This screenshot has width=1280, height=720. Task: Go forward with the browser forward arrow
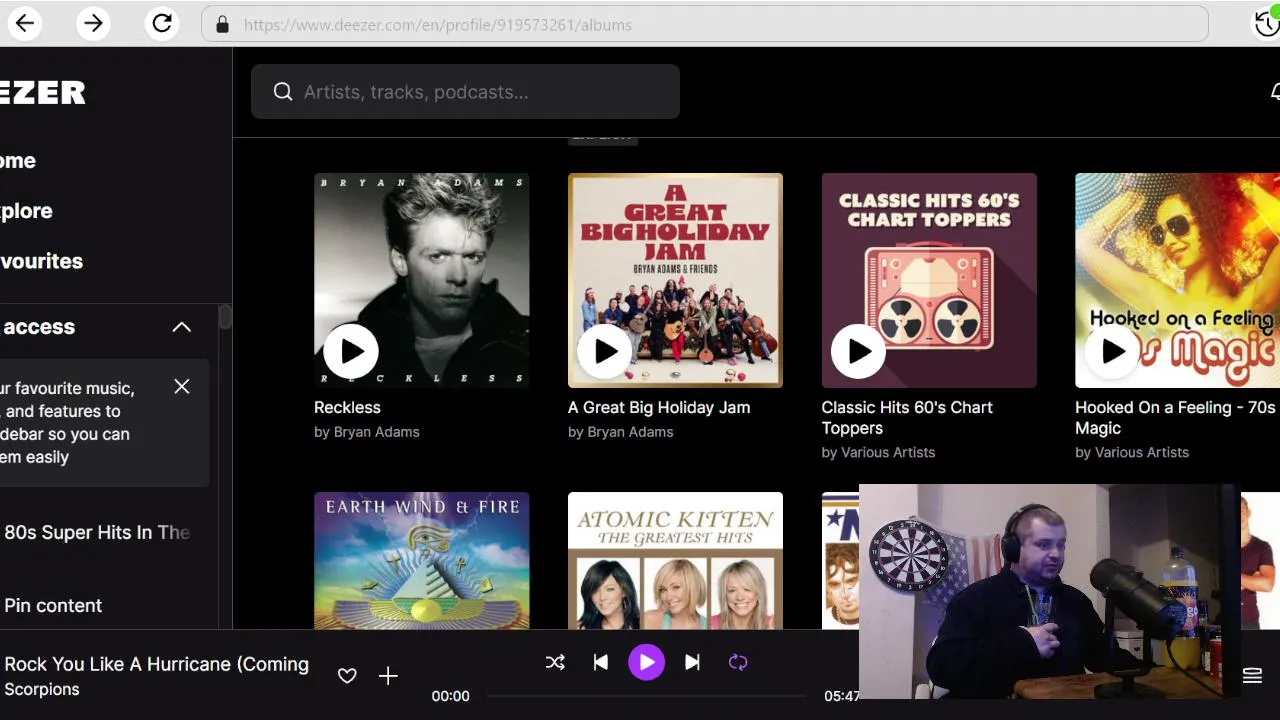click(93, 23)
